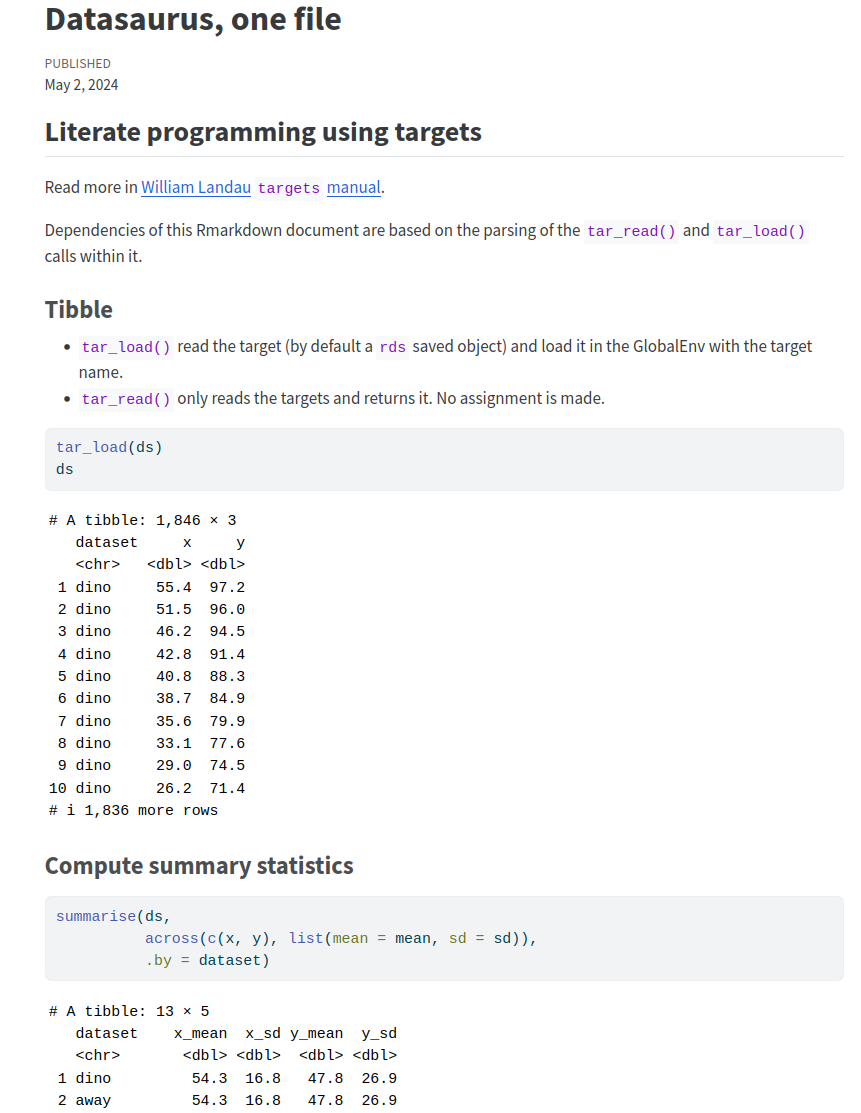
Task: Click the '# A tibble: 13 × 5' output line
Action: 129,1011
